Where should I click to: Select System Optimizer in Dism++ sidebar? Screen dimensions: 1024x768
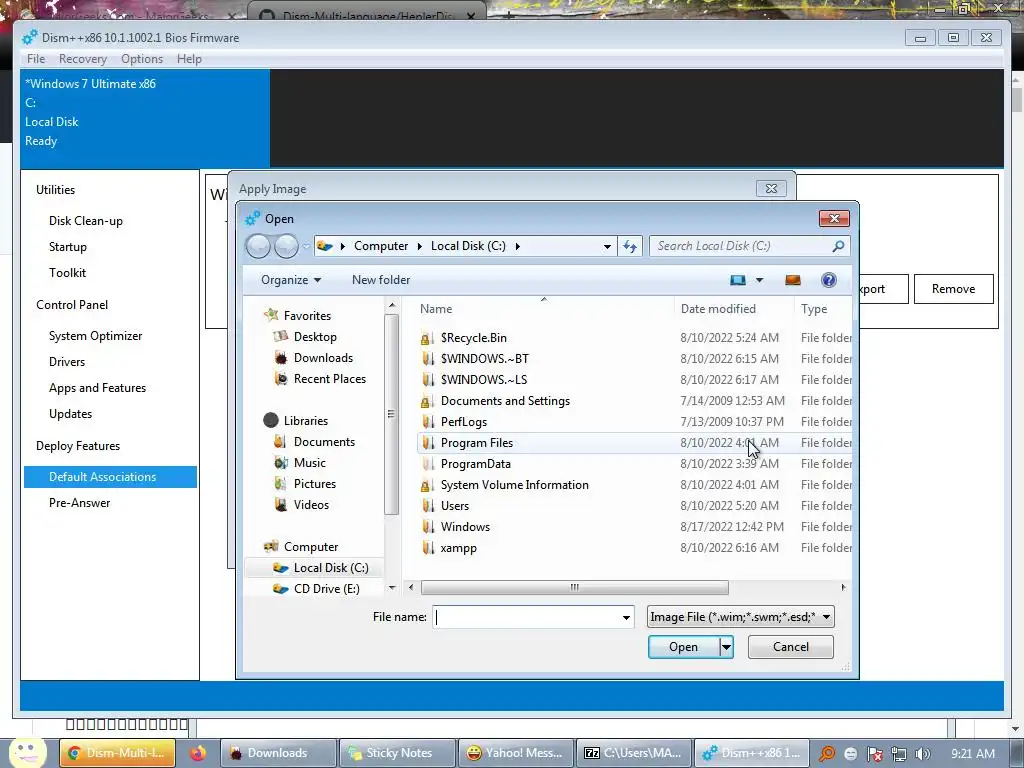pos(95,336)
